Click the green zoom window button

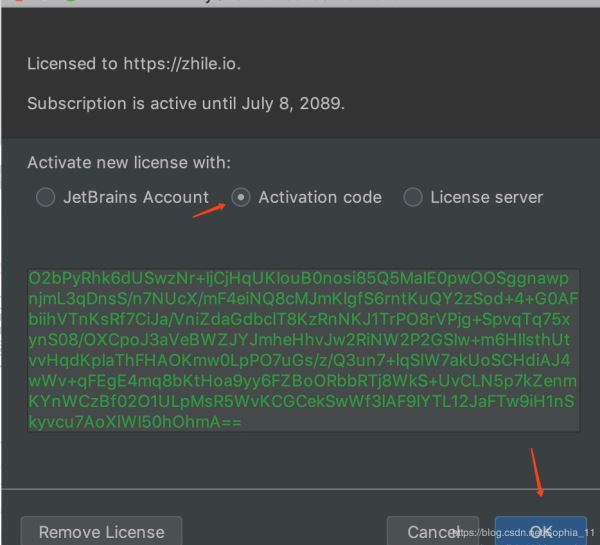tap(72, 2)
